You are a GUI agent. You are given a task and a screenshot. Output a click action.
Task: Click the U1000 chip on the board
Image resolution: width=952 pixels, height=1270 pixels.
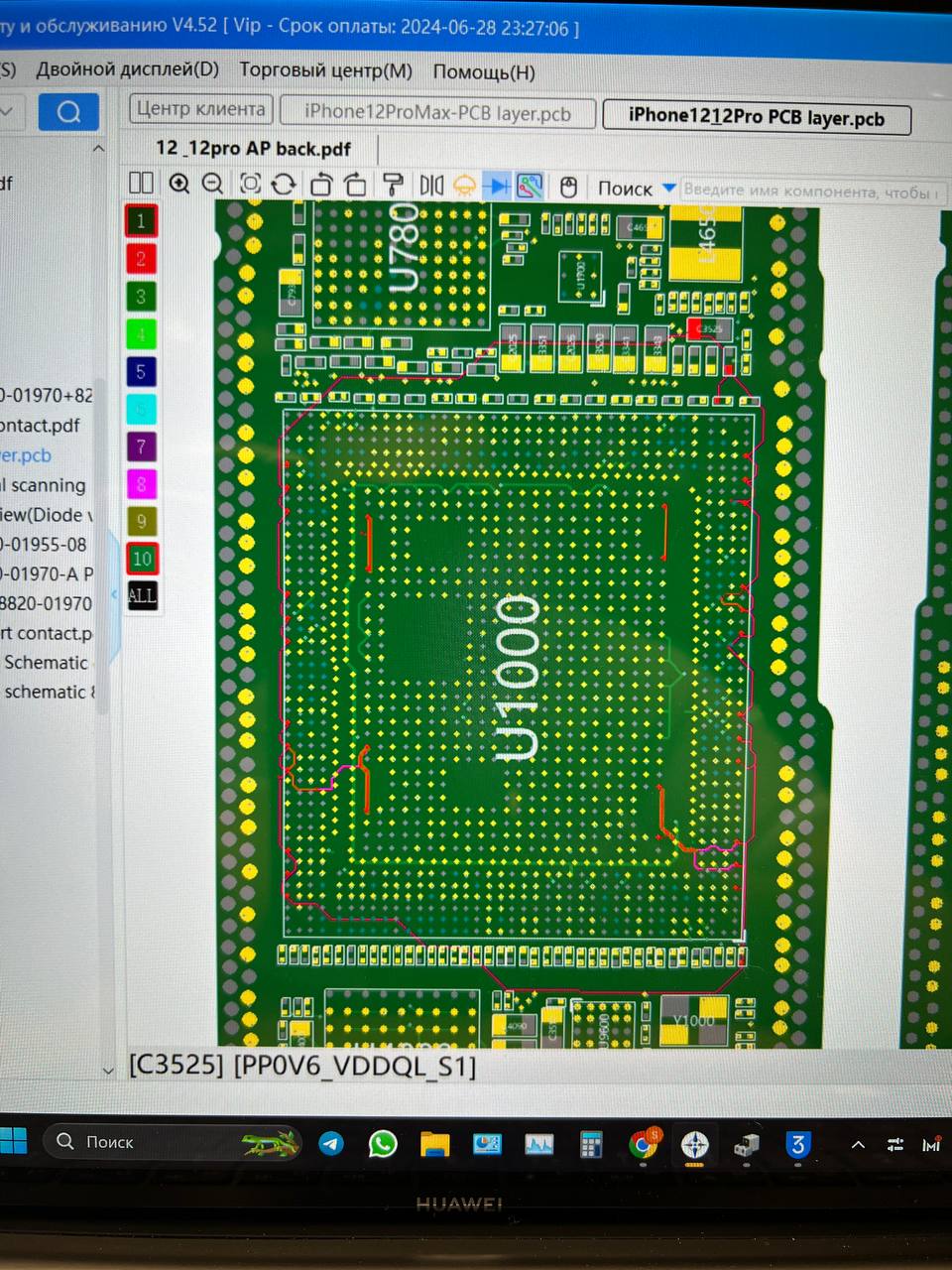point(519,677)
